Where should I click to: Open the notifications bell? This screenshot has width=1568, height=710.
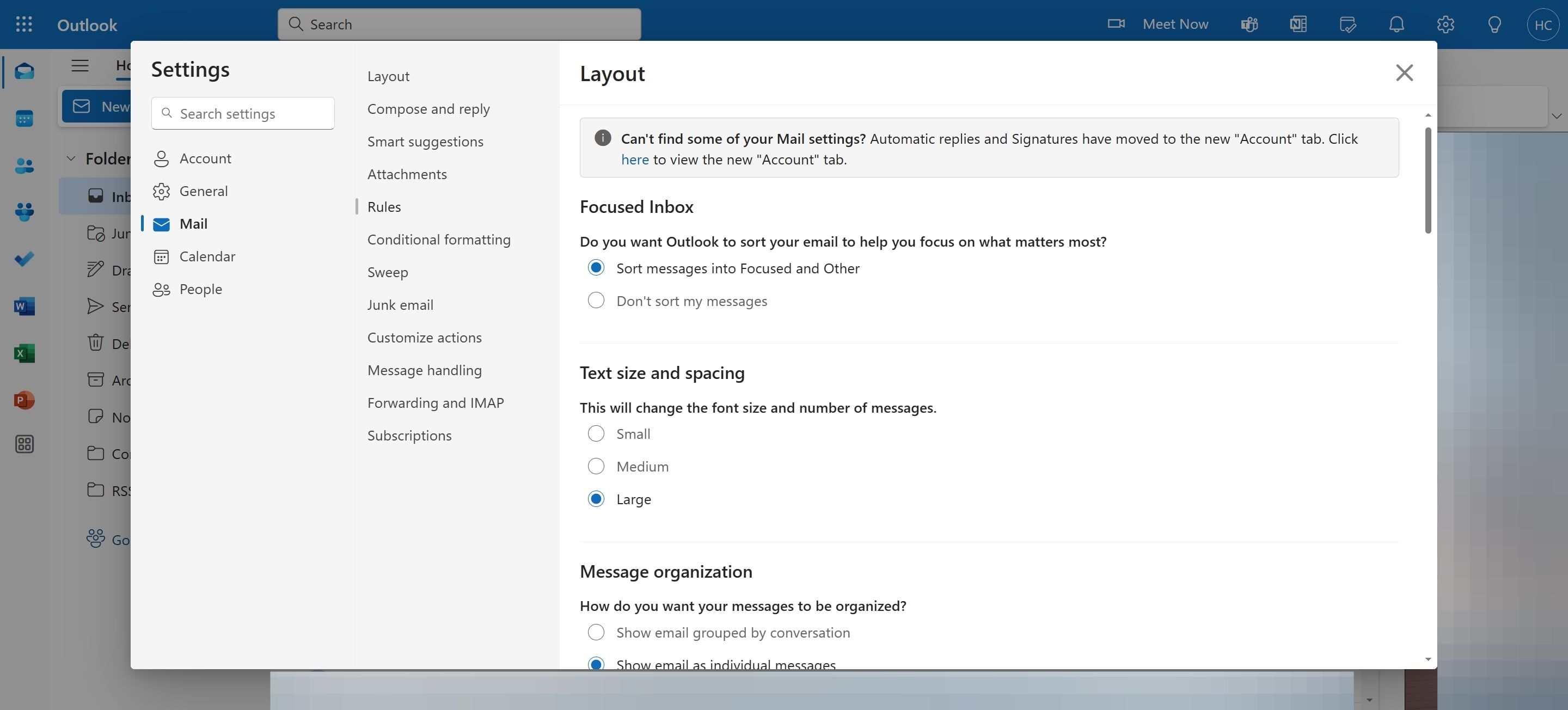click(x=1396, y=25)
